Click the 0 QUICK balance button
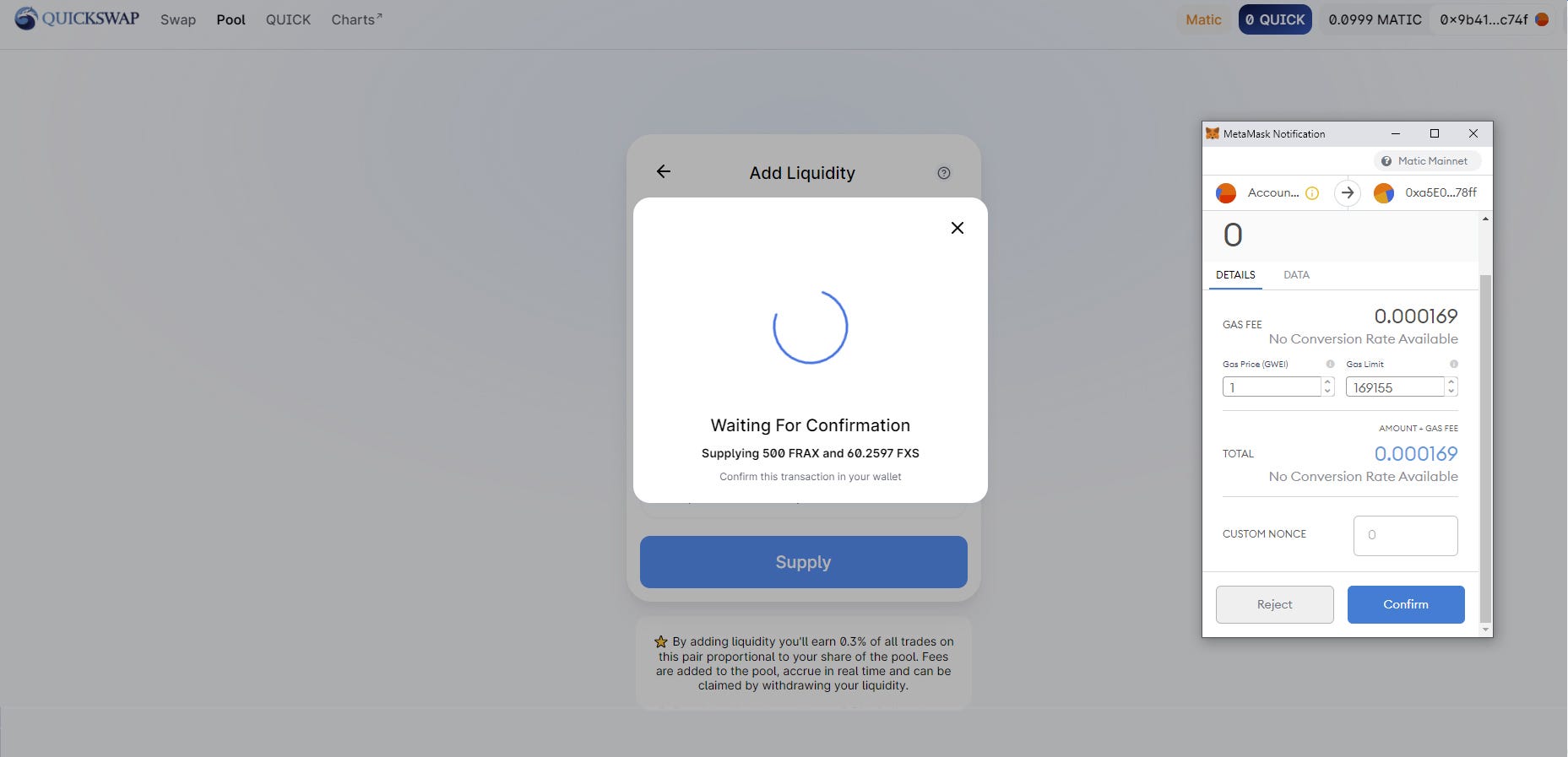Viewport: 1568px width, 757px height. pos(1275,19)
